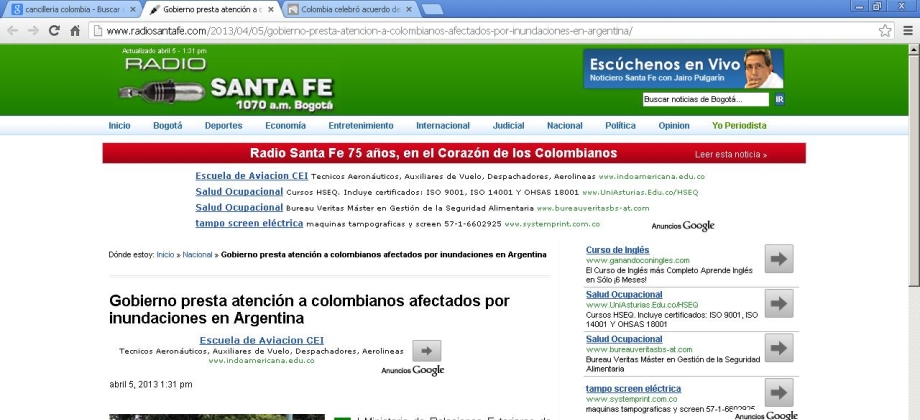The width and height of the screenshot is (920, 420).
Task: Open article 'Escuela de Aviacion CEI' ad link
Action: pyautogui.click(x=262, y=340)
